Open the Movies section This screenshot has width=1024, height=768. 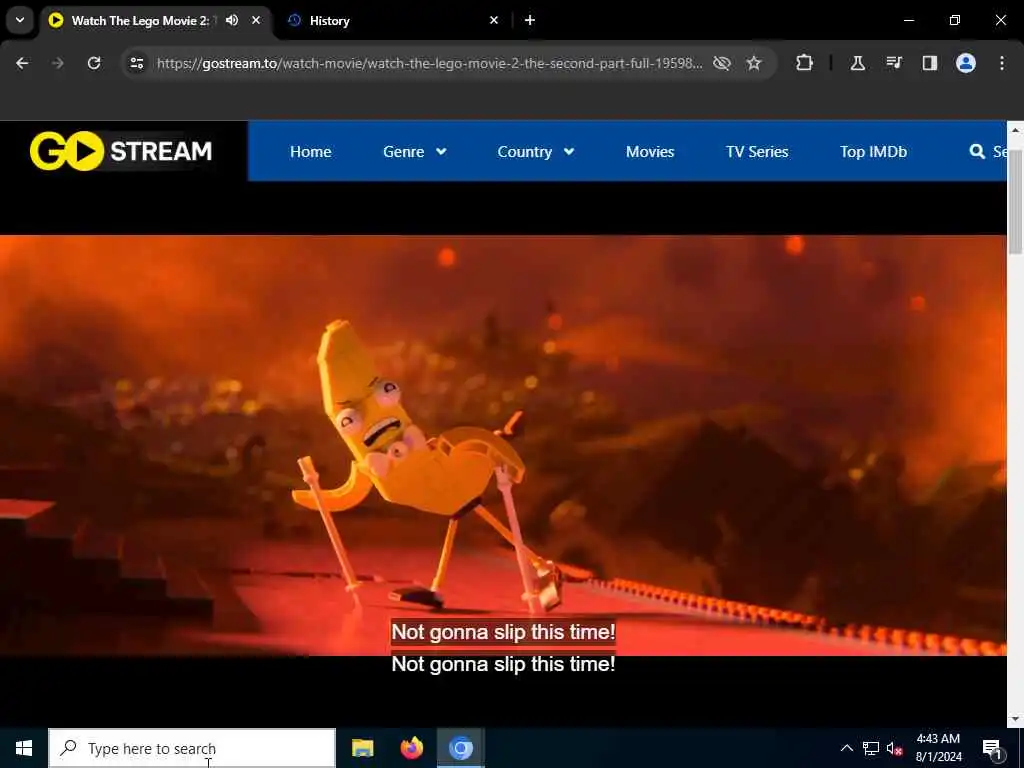[650, 152]
